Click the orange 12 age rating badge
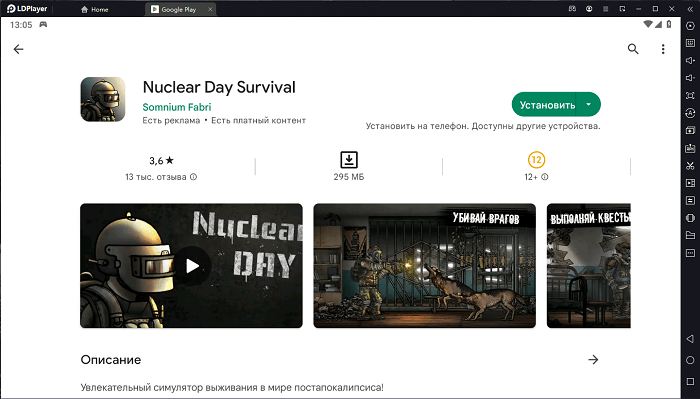The height and width of the screenshot is (399, 700). click(x=536, y=159)
